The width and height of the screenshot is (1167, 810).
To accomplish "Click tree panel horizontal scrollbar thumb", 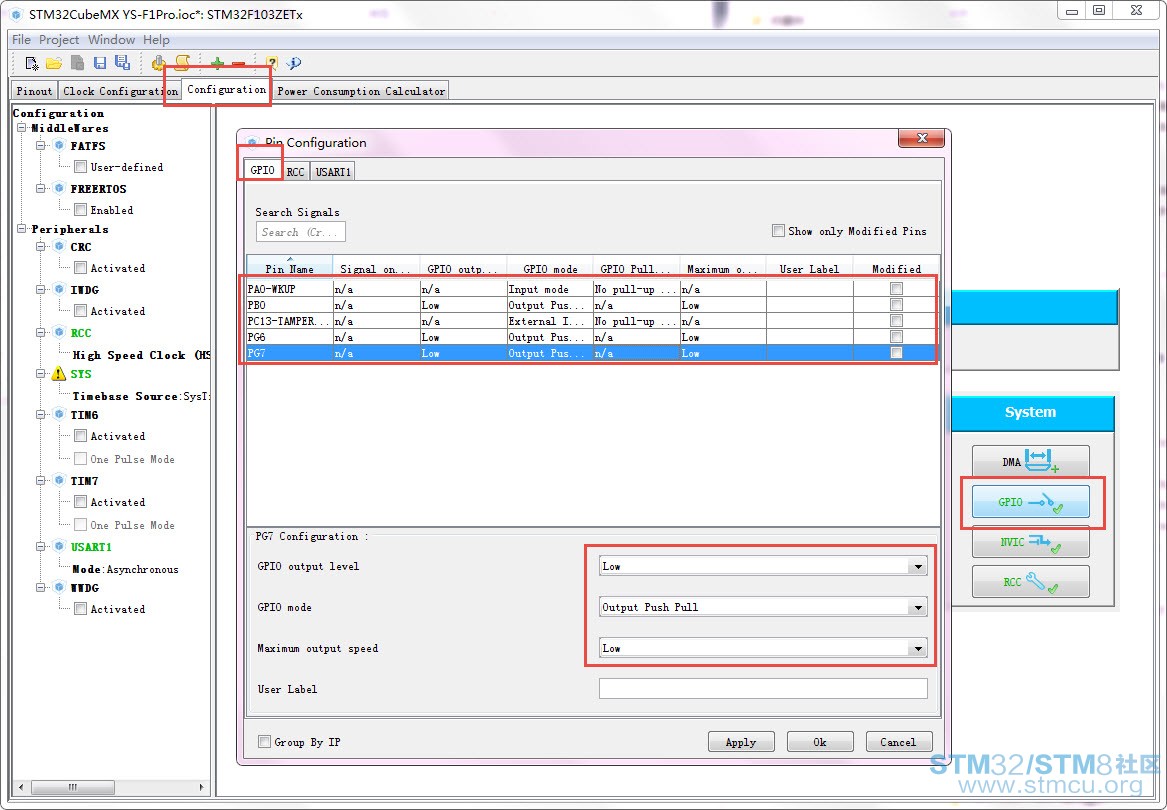I will (72, 787).
